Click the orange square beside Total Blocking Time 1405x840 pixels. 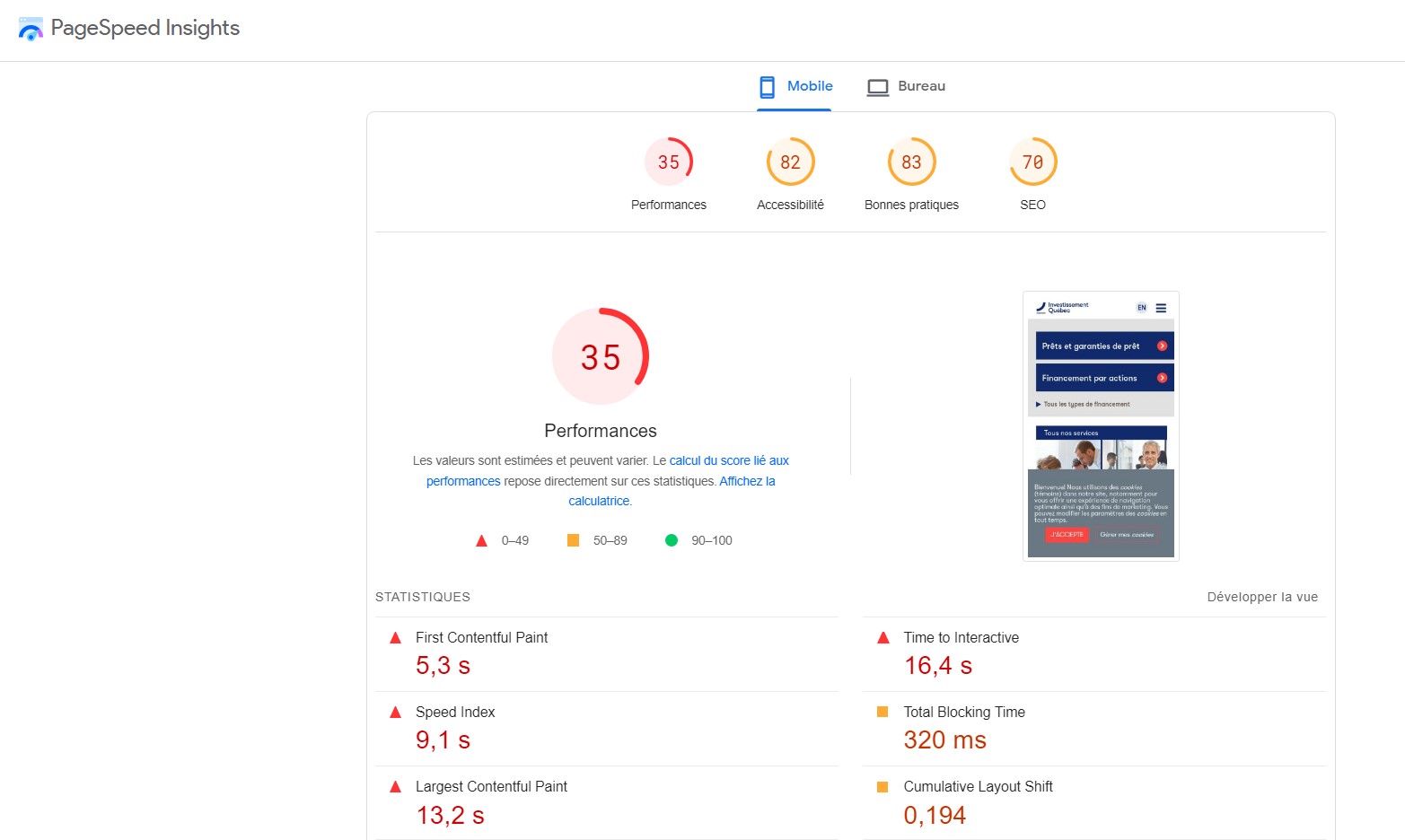883,712
